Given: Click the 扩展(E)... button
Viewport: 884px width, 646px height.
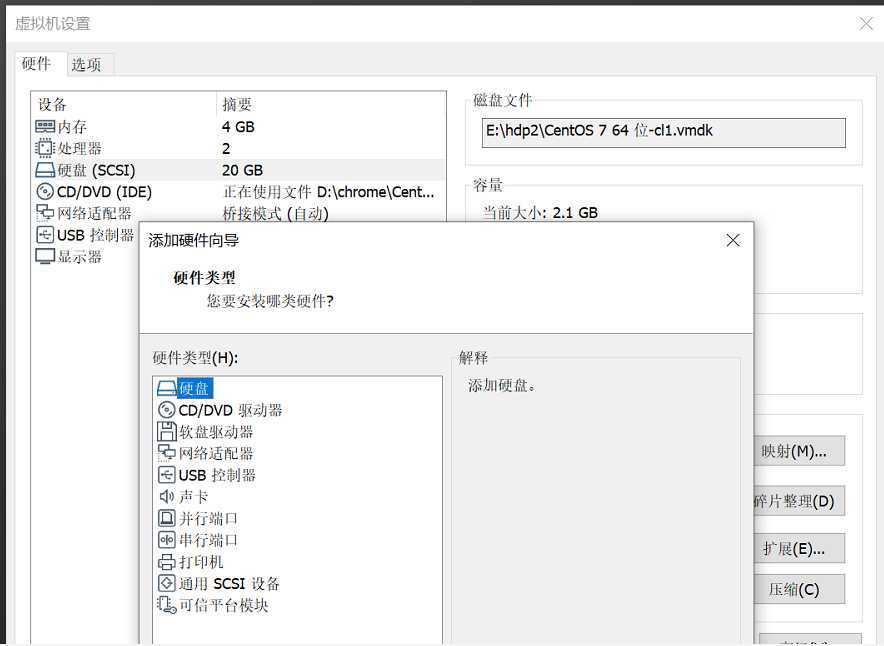Looking at the screenshot, I should click(799, 548).
